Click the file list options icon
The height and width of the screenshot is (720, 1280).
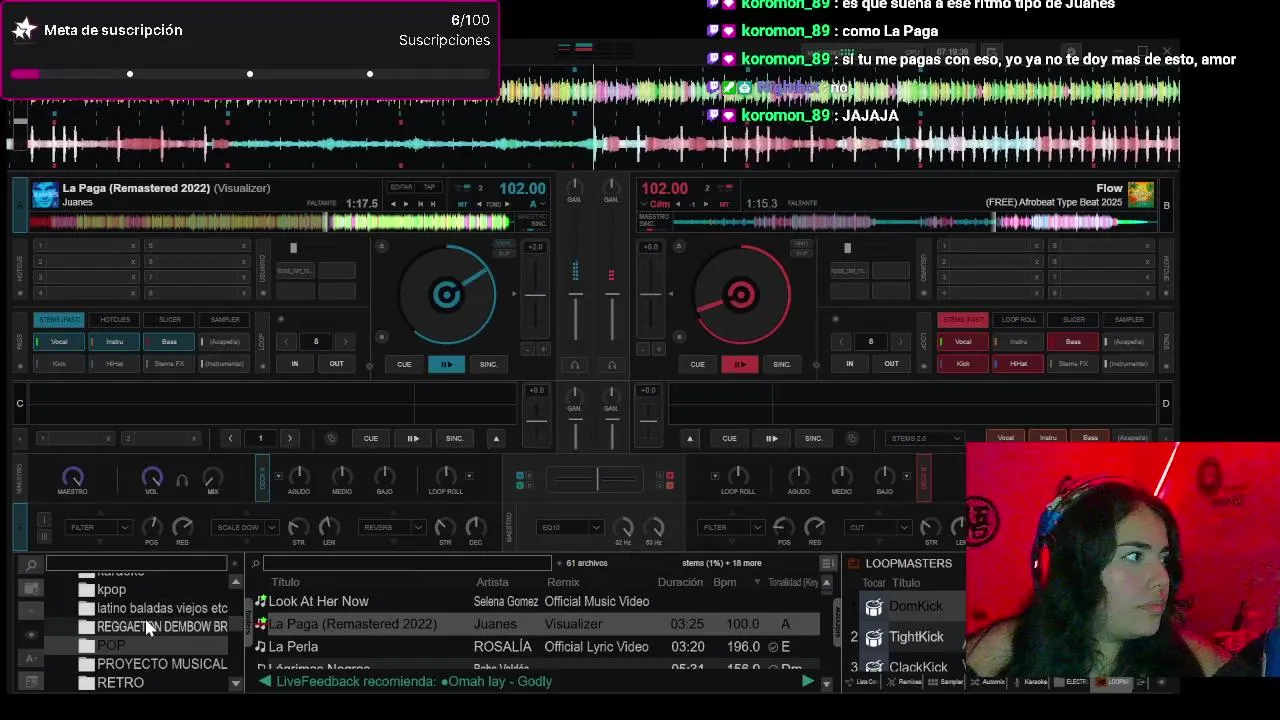[x=827, y=564]
